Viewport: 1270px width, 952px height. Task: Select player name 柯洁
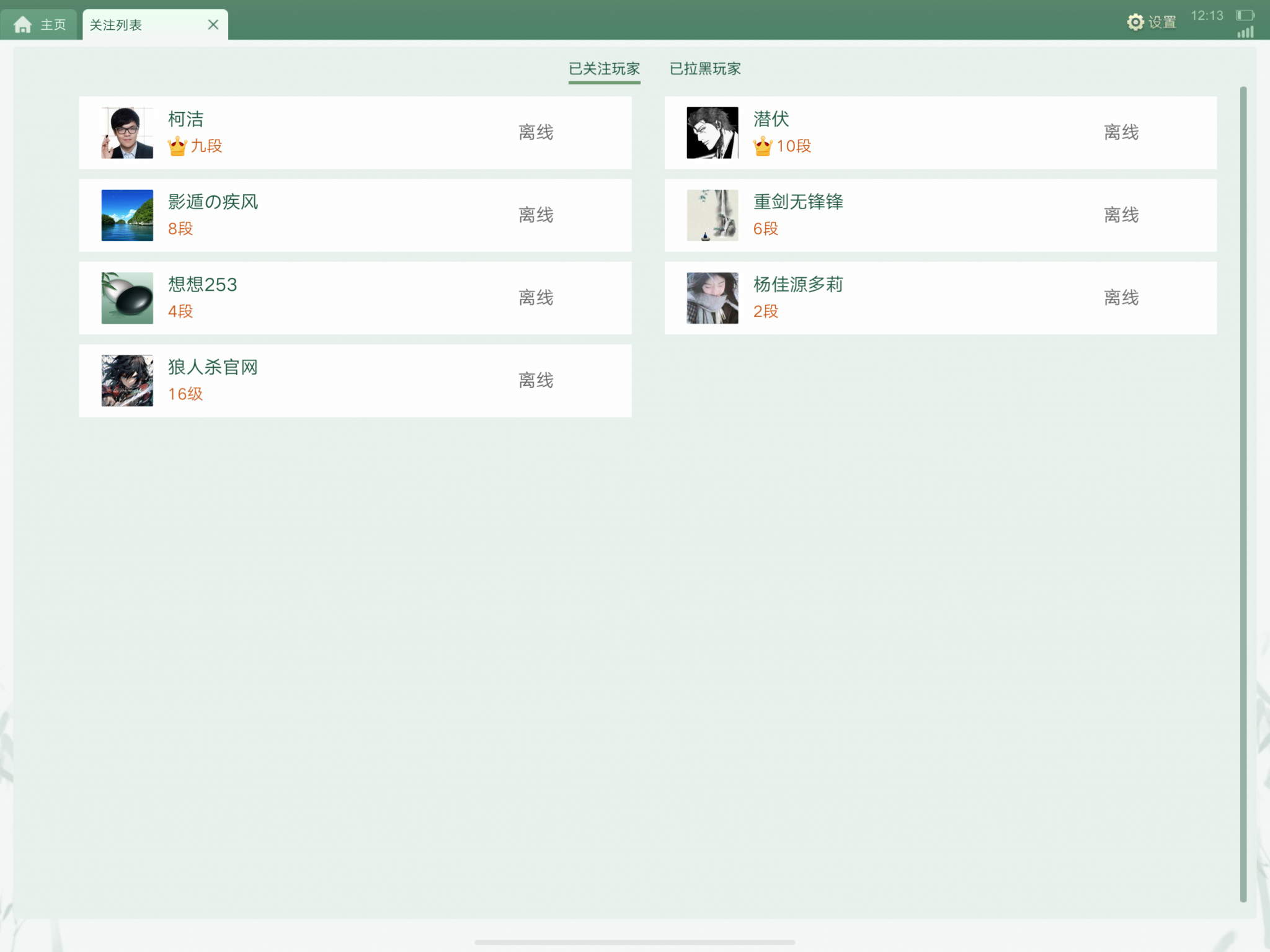(x=185, y=119)
